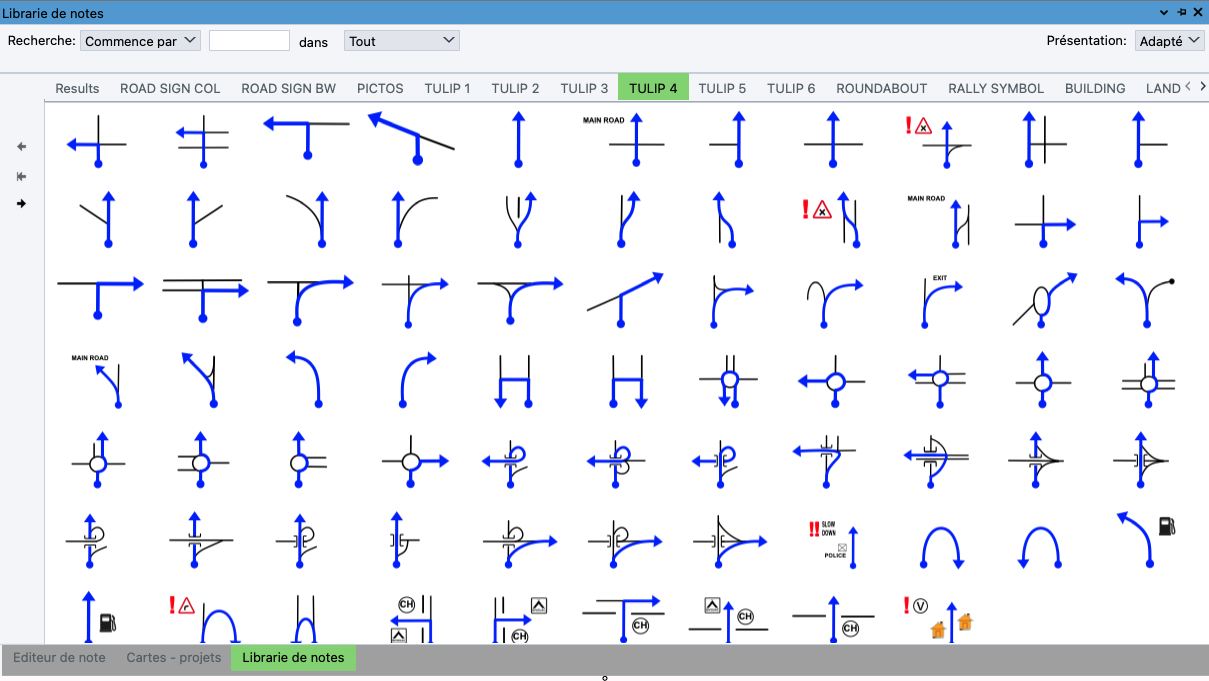This screenshot has height=681, width=1209.
Task: Click the Recherche text input field
Action: tap(249, 41)
